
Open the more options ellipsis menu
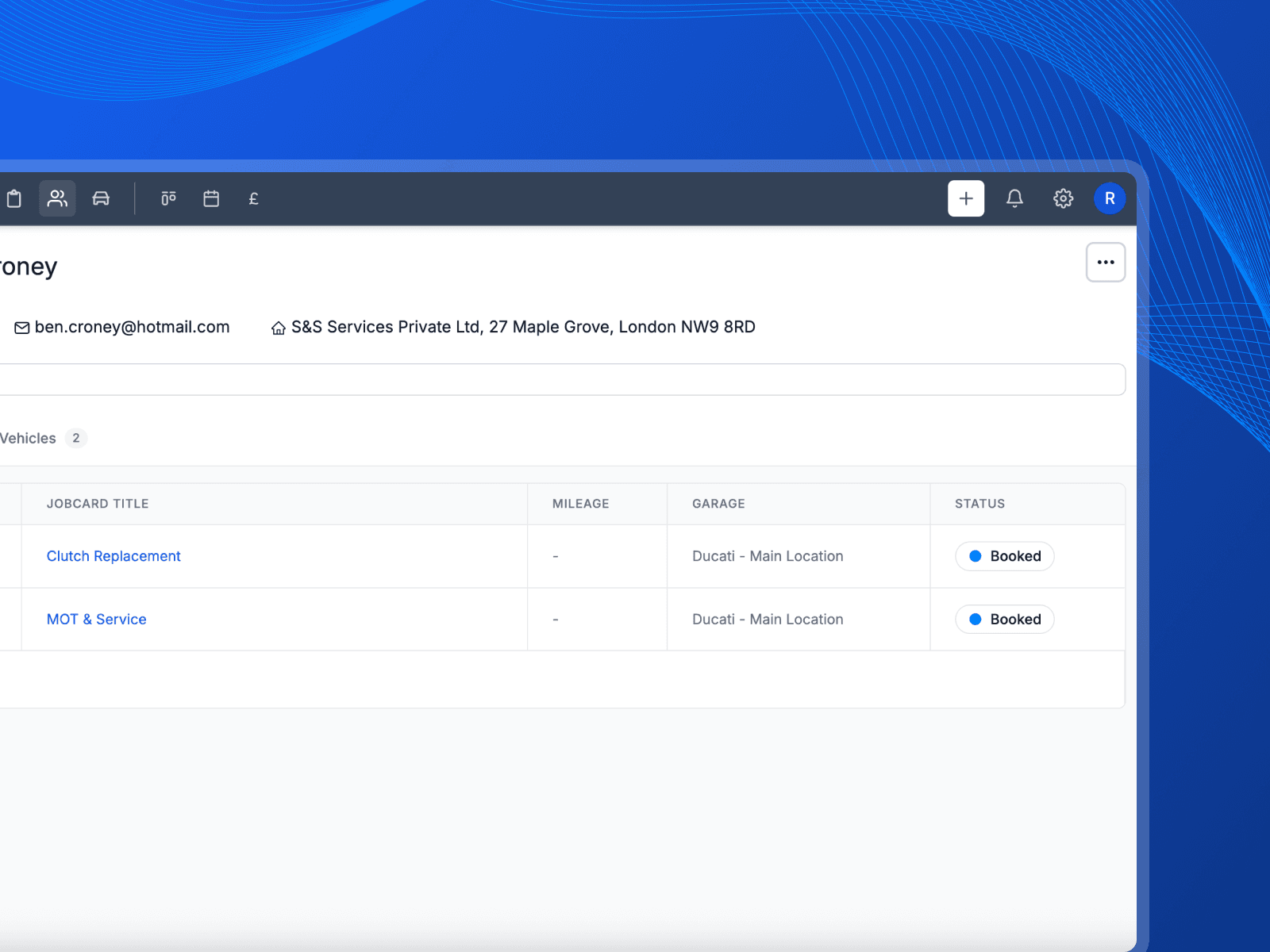[x=1106, y=262]
